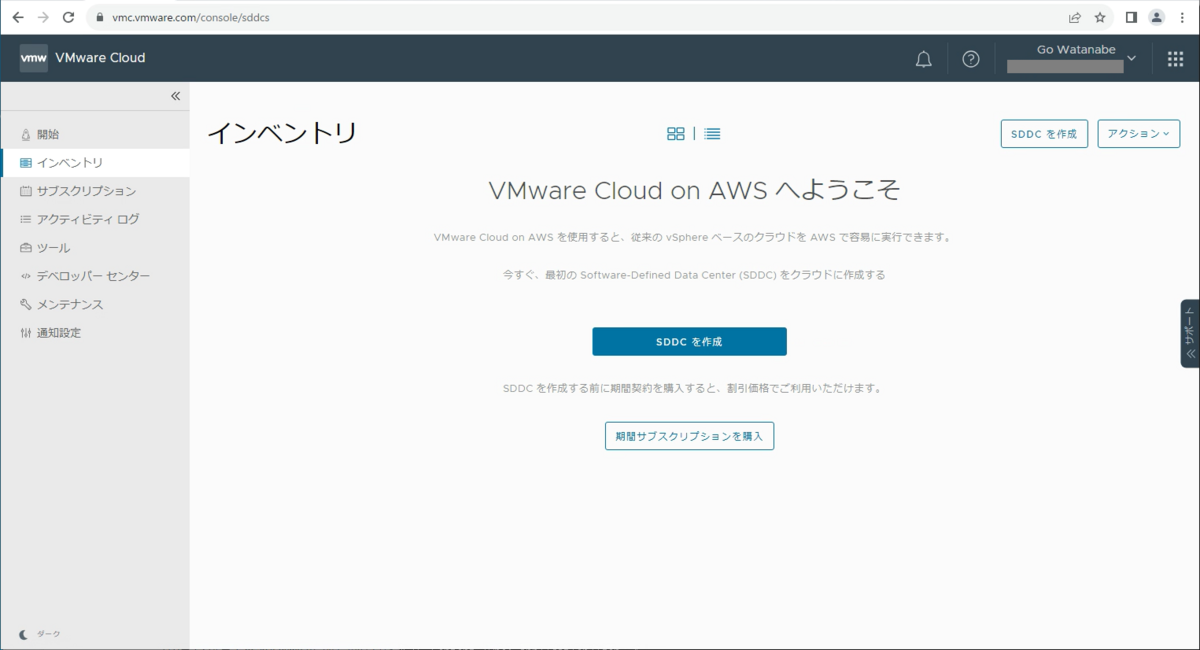This screenshot has width=1200, height=650.
Task: Bookmark this page with star icon
Action: click(x=1100, y=17)
